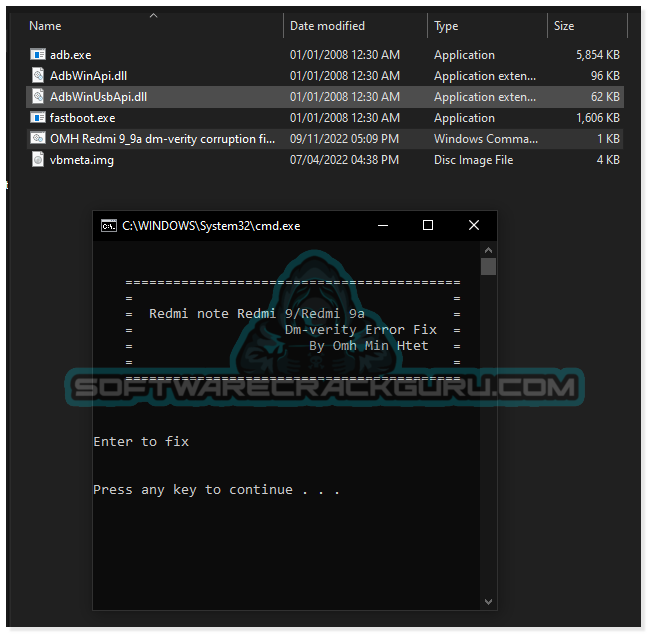The width and height of the screenshot is (648, 634).
Task: Click the fastboot.exe file name
Action: pyautogui.click(x=83, y=118)
